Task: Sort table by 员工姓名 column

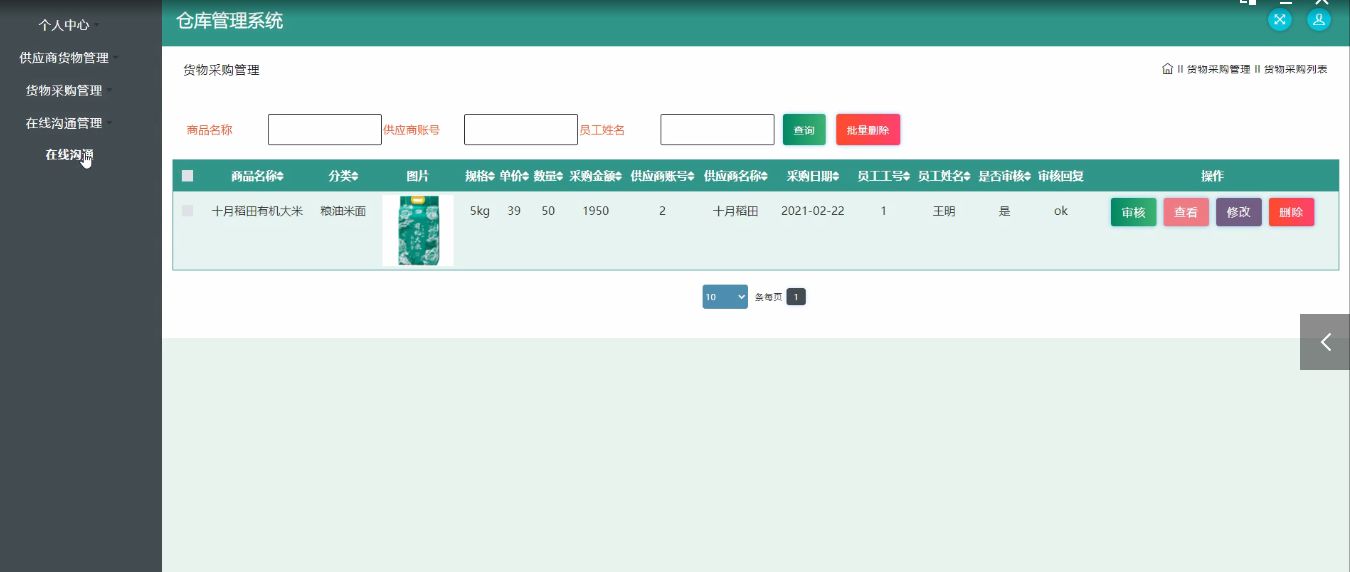Action: click(944, 176)
